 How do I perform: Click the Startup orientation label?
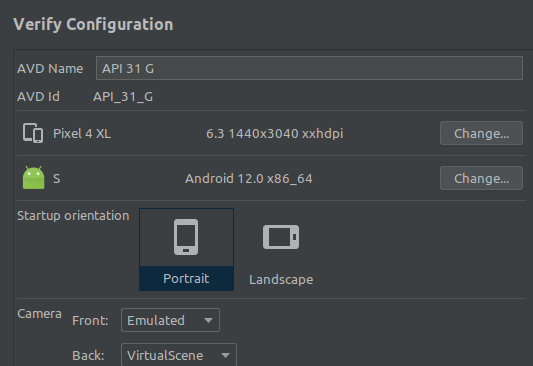[x=73, y=216]
